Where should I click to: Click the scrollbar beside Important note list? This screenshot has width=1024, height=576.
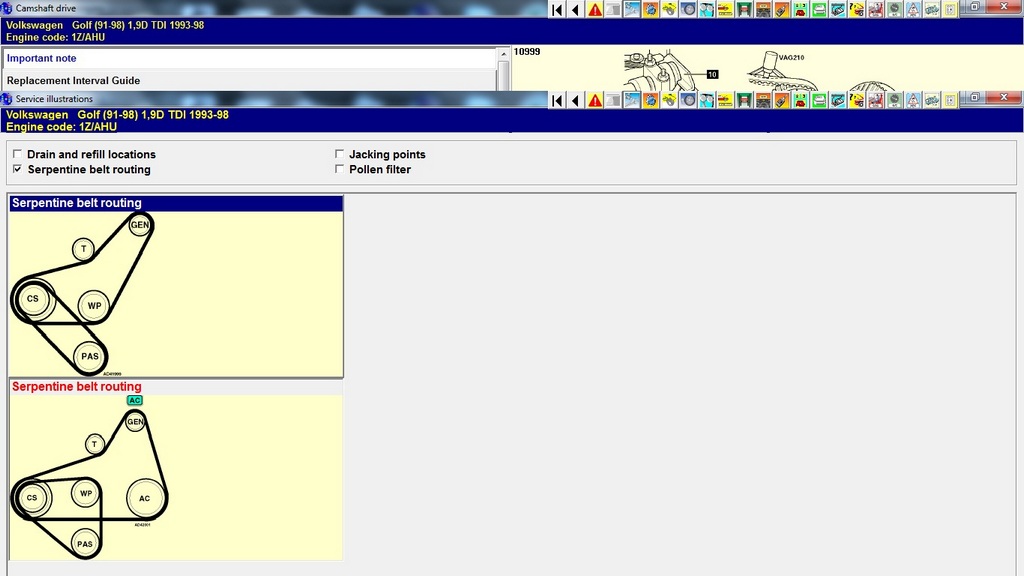[x=503, y=74]
